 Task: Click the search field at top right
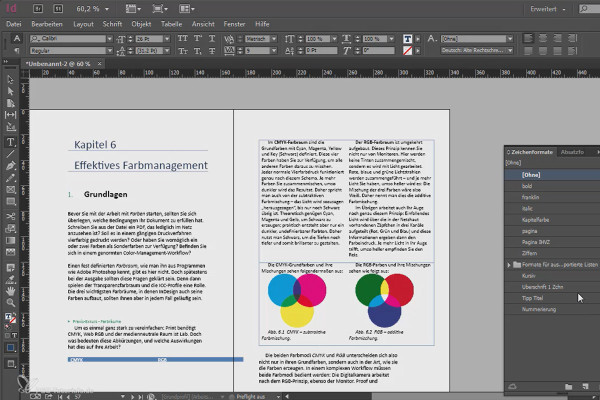[589, 9]
